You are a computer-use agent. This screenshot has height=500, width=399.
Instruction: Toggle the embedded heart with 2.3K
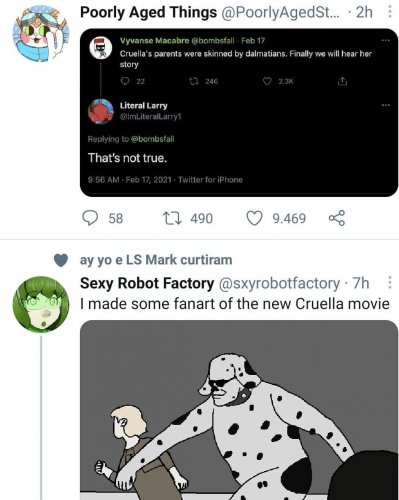click(x=267, y=81)
